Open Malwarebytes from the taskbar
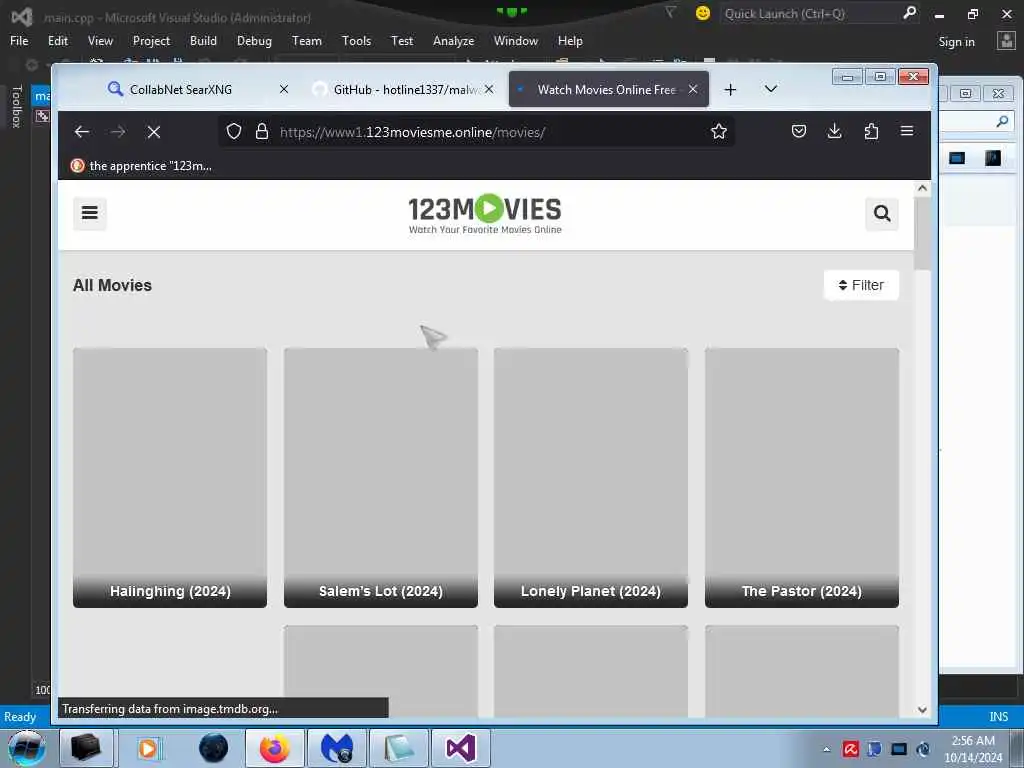This screenshot has width=1024, height=768. (337, 748)
